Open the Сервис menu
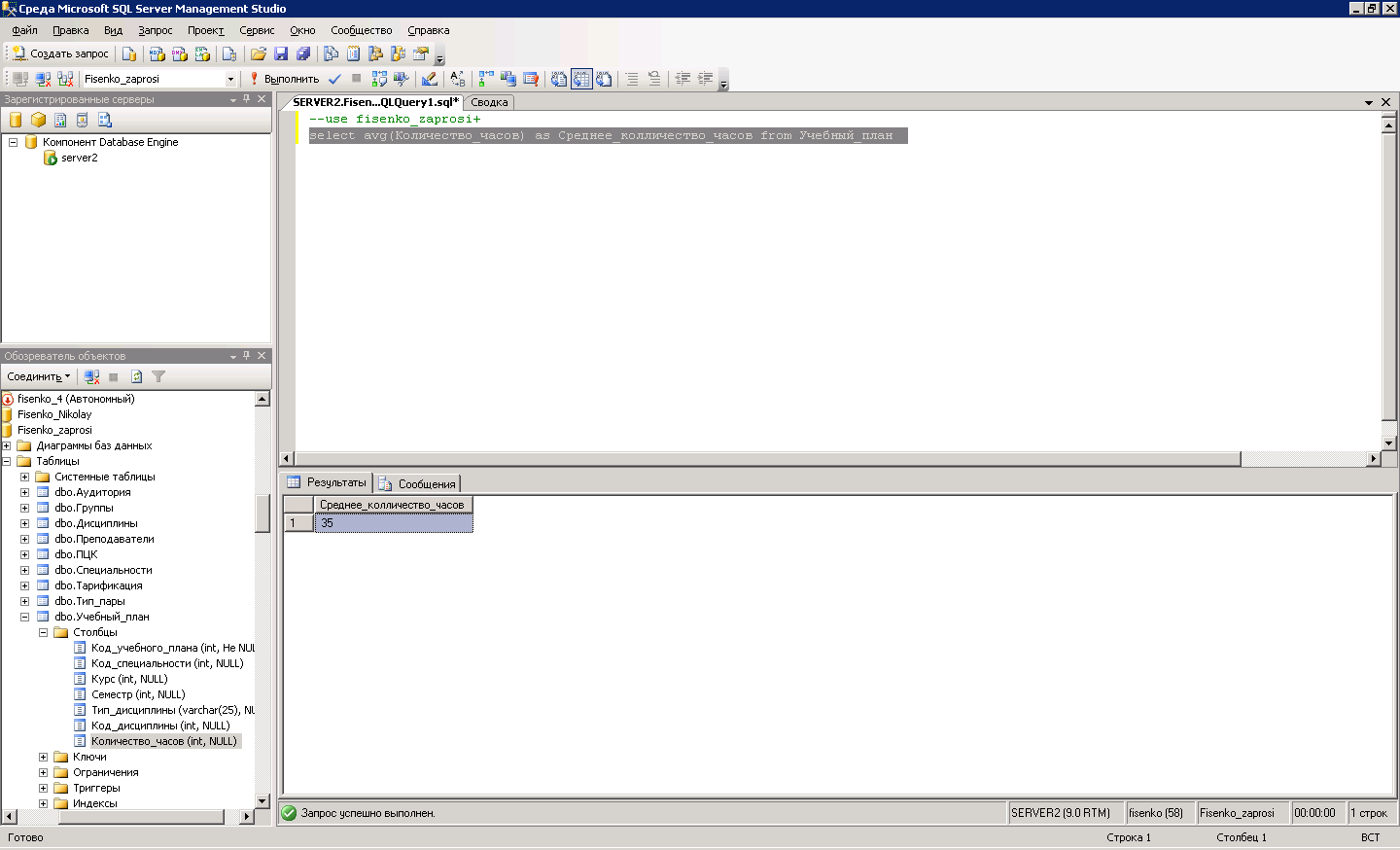This screenshot has width=1400, height=850. 257,30
